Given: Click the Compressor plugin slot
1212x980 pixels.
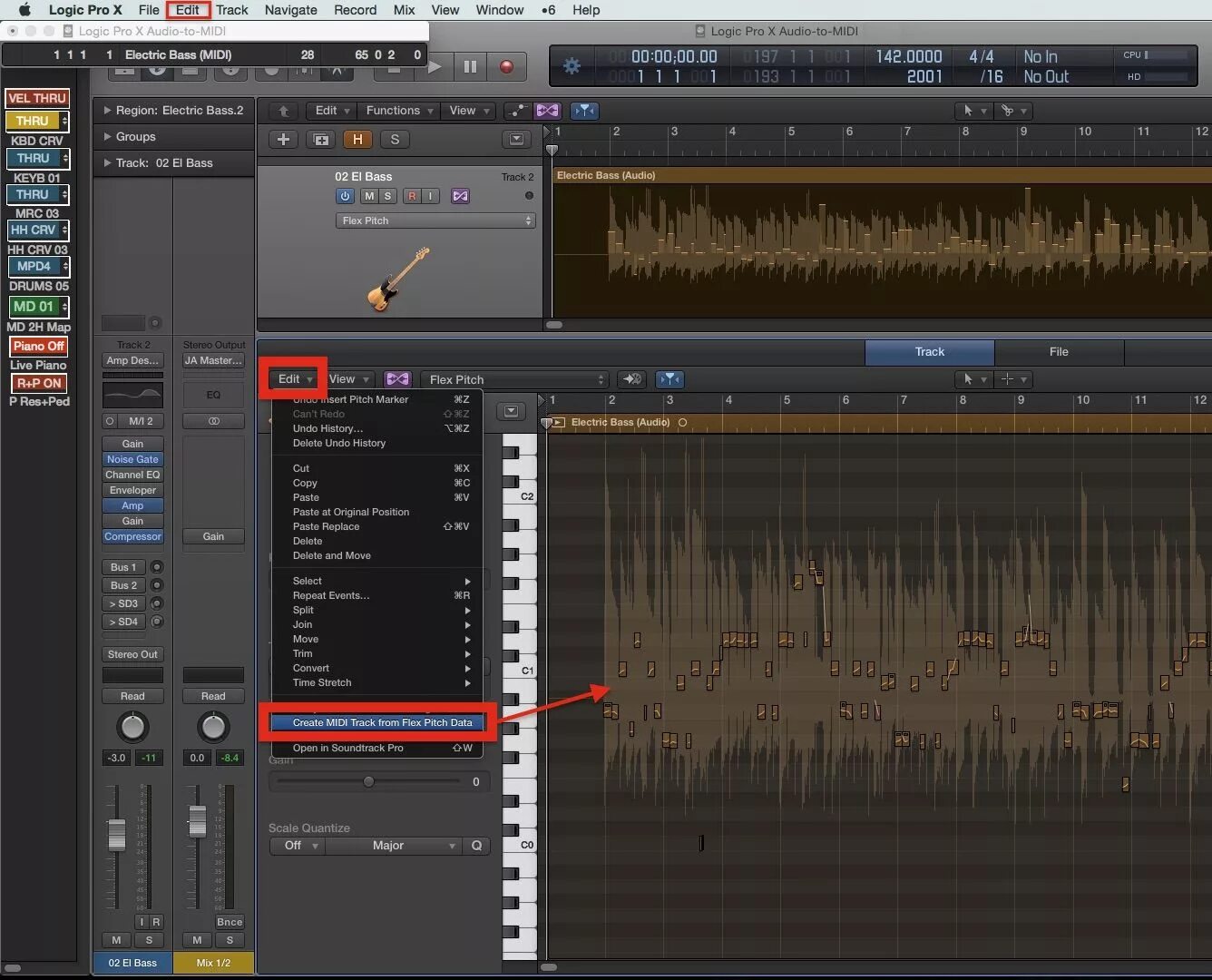Looking at the screenshot, I should [x=132, y=536].
